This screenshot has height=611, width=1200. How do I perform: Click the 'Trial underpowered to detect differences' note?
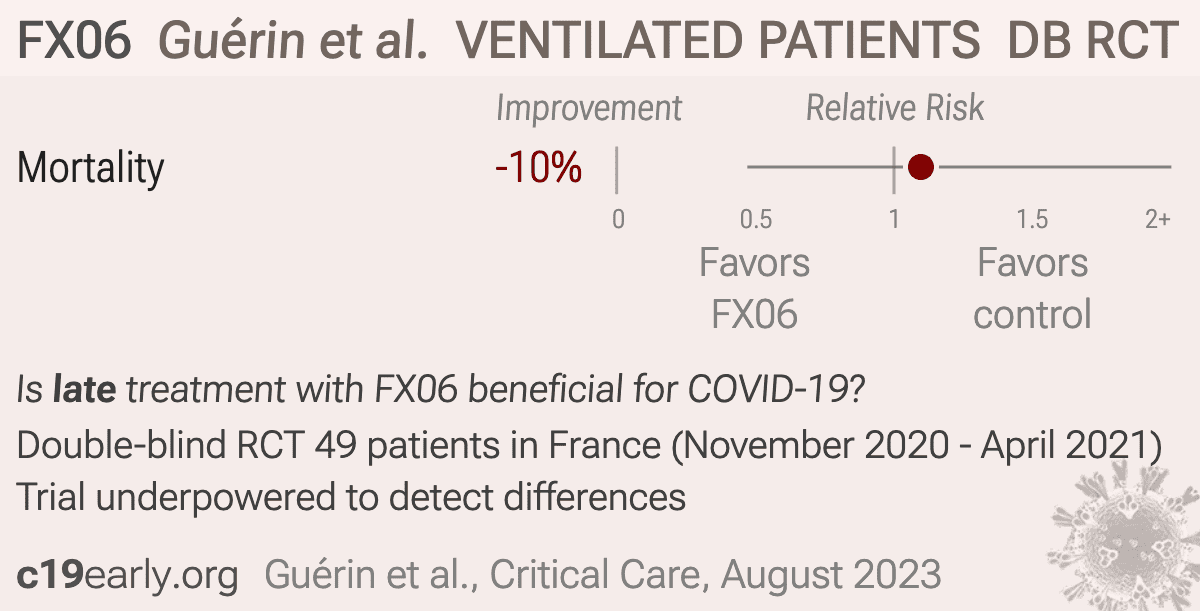tap(351, 496)
